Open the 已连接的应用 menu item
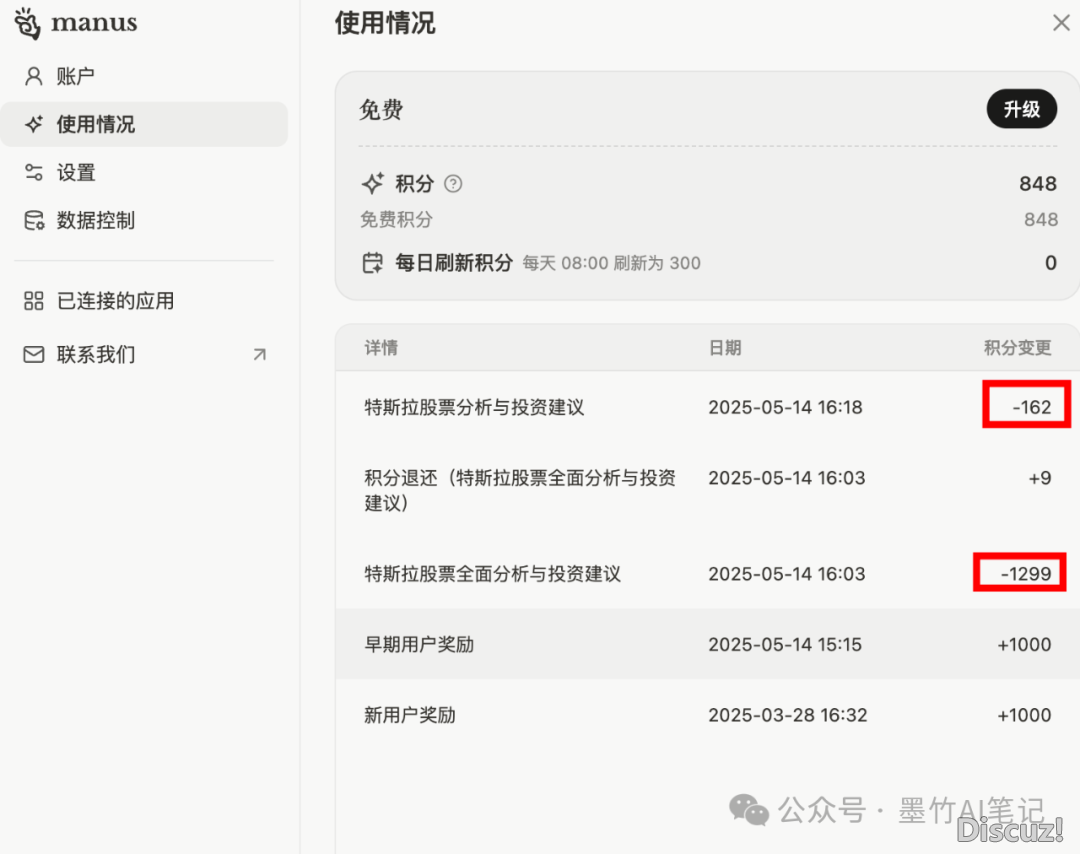 click(x=144, y=301)
